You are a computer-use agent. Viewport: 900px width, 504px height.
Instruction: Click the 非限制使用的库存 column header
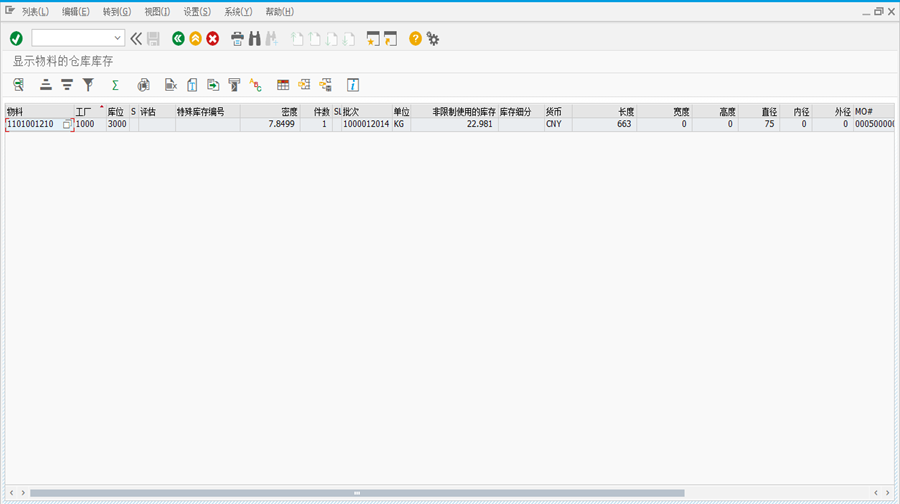454,111
